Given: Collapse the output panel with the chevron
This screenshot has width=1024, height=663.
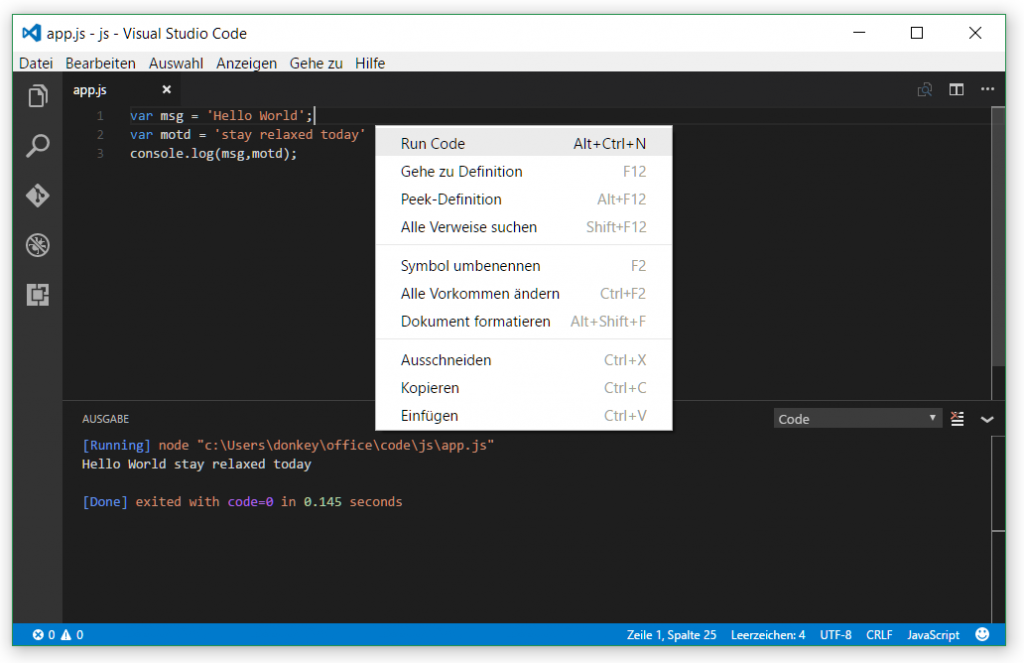Looking at the screenshot, I should (x=988, y=419).
